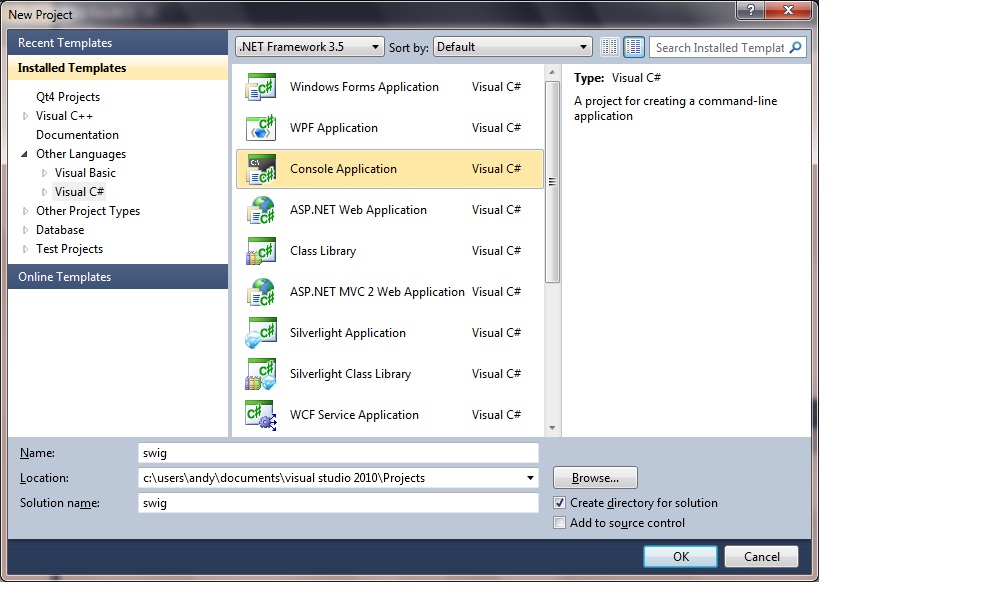Screen dimensions: 999x605
Task: Select the ASP.NET Web Application template name
Action: tap(358, 210)
